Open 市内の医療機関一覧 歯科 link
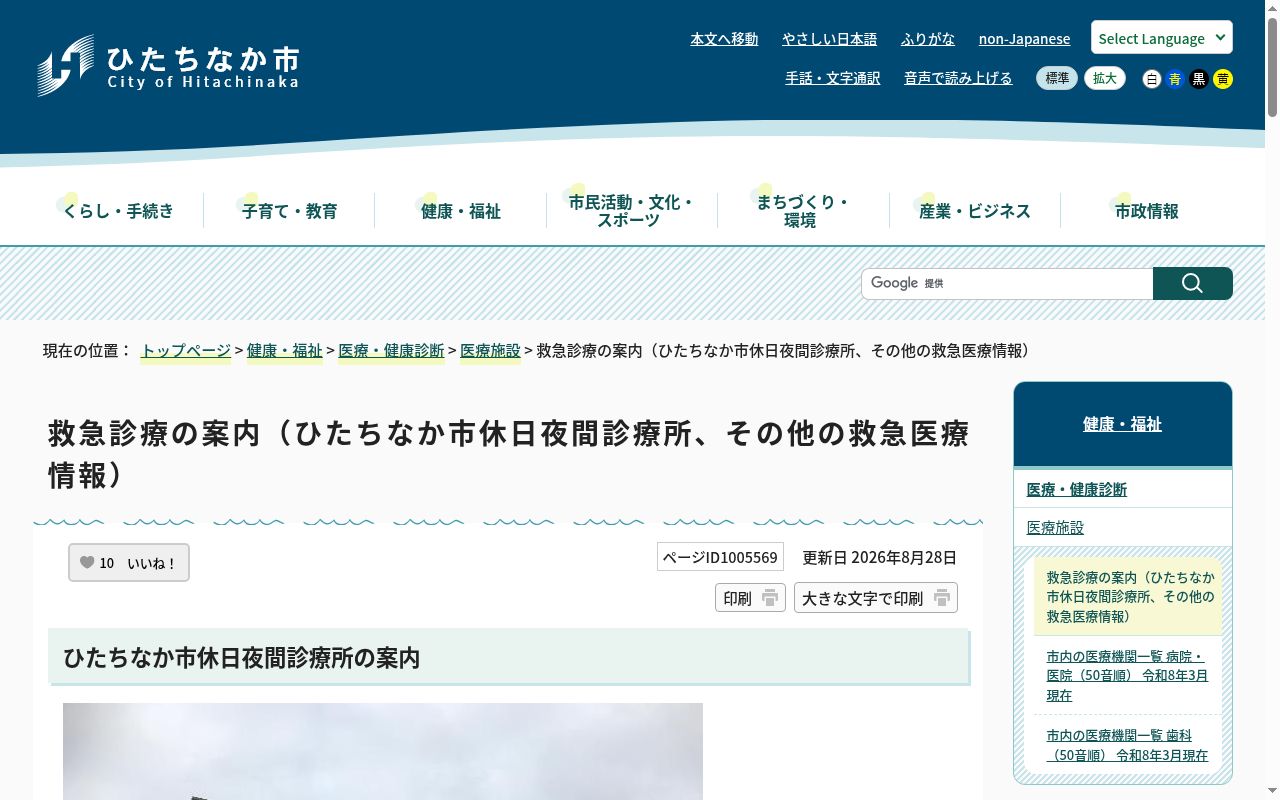 pos(1127,745)
